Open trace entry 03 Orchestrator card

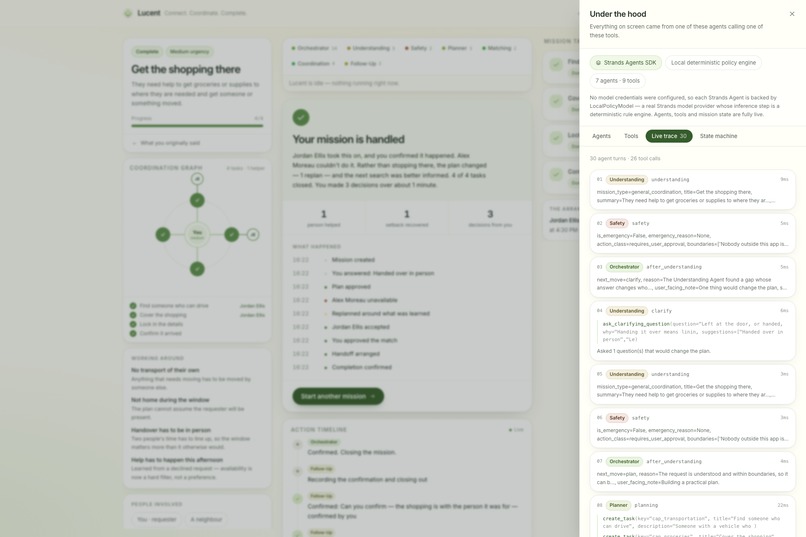[x=692, y=277]
